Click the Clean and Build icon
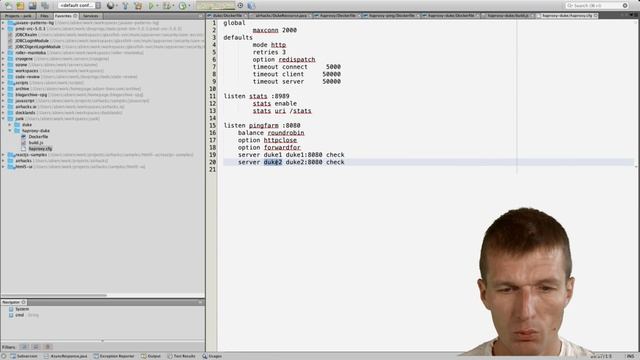 pyautogui.click(x=138, y=6)
